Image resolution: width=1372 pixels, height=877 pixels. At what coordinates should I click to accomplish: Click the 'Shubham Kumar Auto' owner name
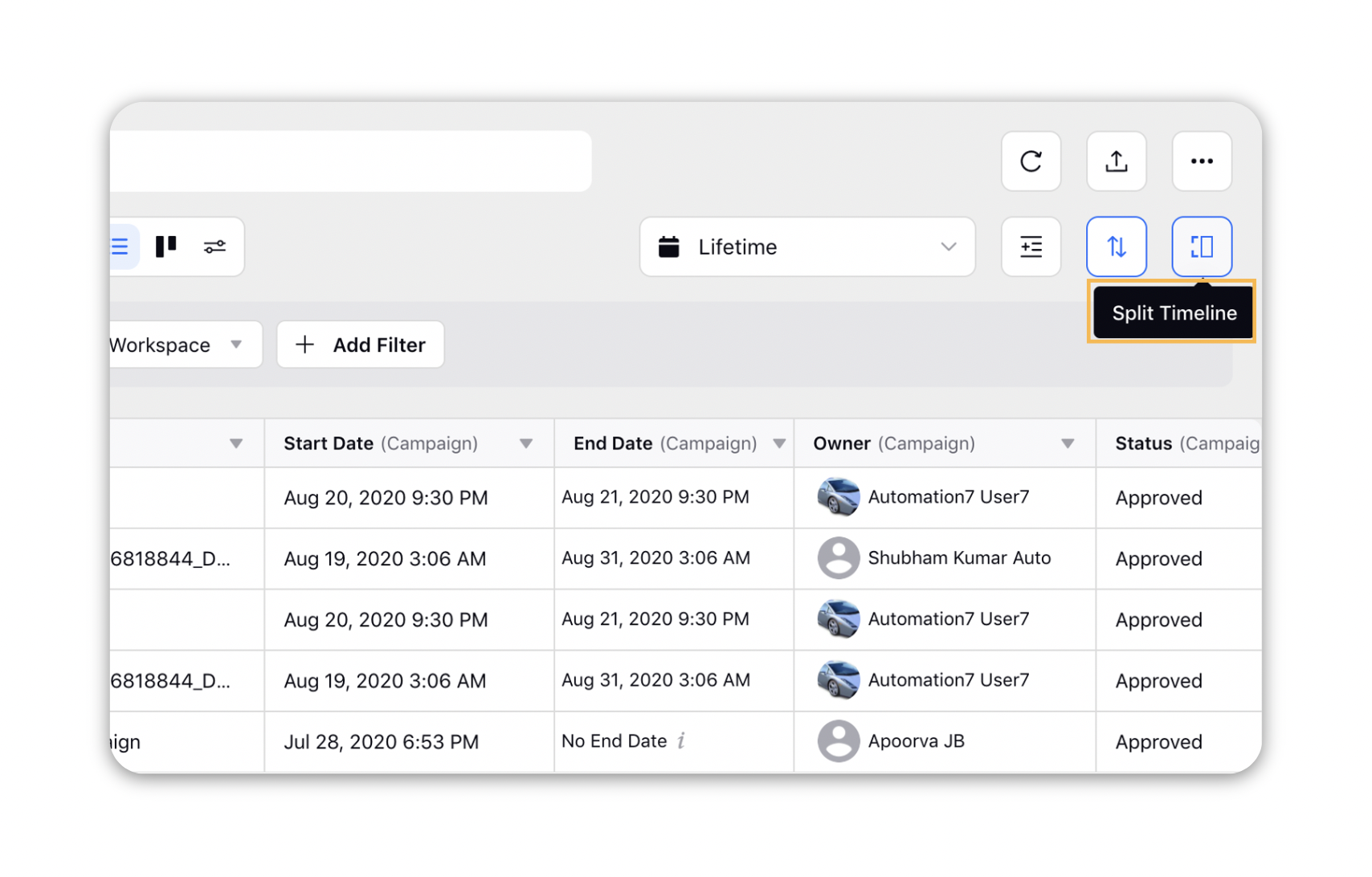coord(959,557)
